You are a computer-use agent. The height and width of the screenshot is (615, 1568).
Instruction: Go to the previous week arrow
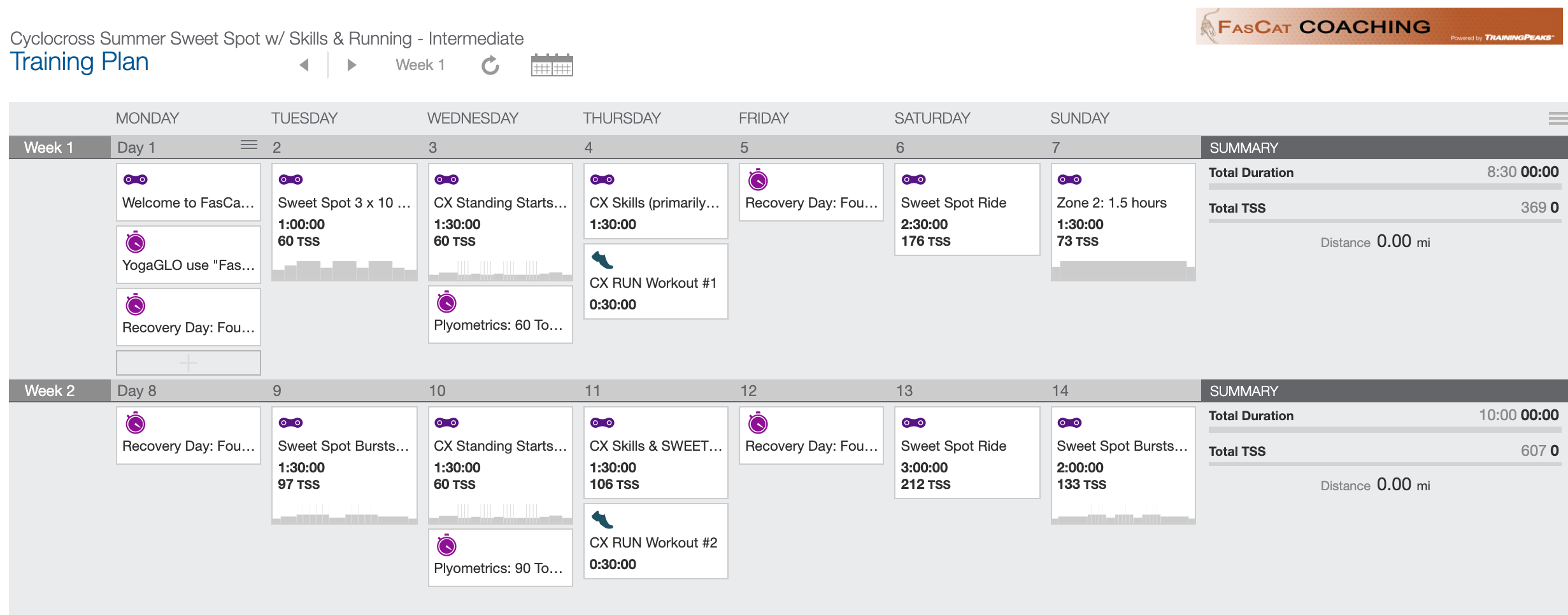[304, 65]
